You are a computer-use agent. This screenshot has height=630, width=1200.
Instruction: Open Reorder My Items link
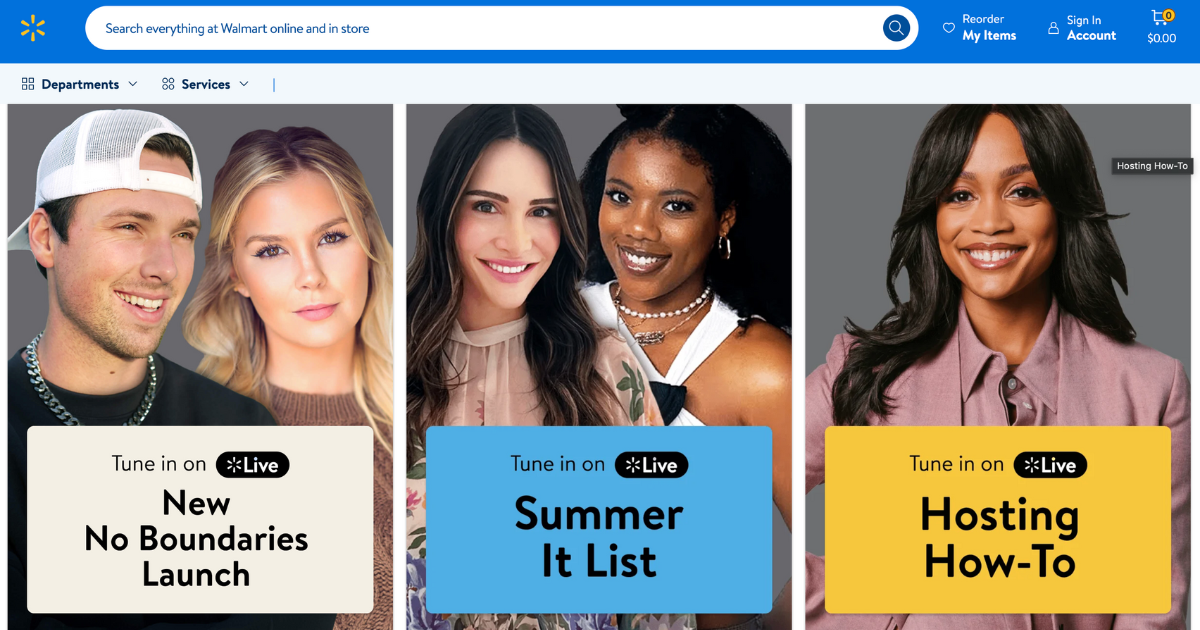pos(980,28)
